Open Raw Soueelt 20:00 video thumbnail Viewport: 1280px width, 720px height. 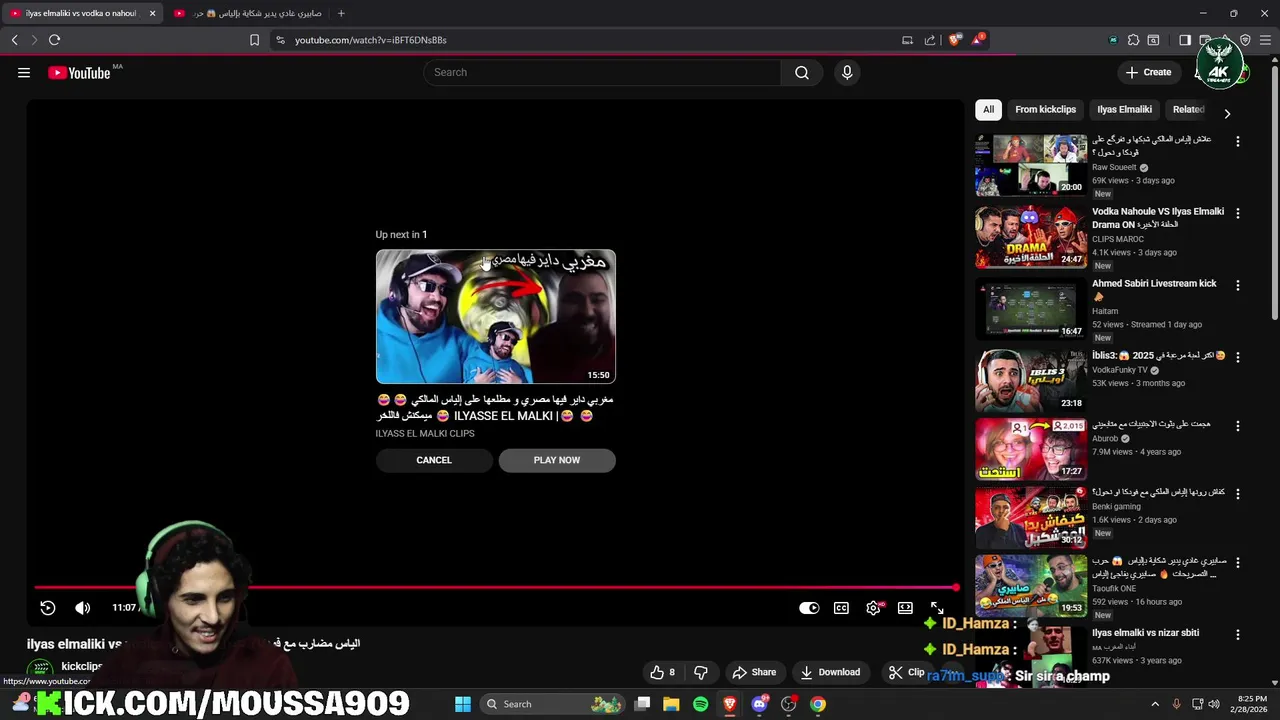pos(1031,165)
